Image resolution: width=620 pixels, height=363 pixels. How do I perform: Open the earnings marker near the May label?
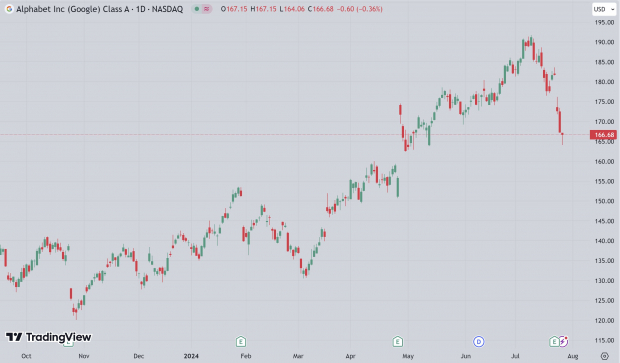[x=398, y=341]
